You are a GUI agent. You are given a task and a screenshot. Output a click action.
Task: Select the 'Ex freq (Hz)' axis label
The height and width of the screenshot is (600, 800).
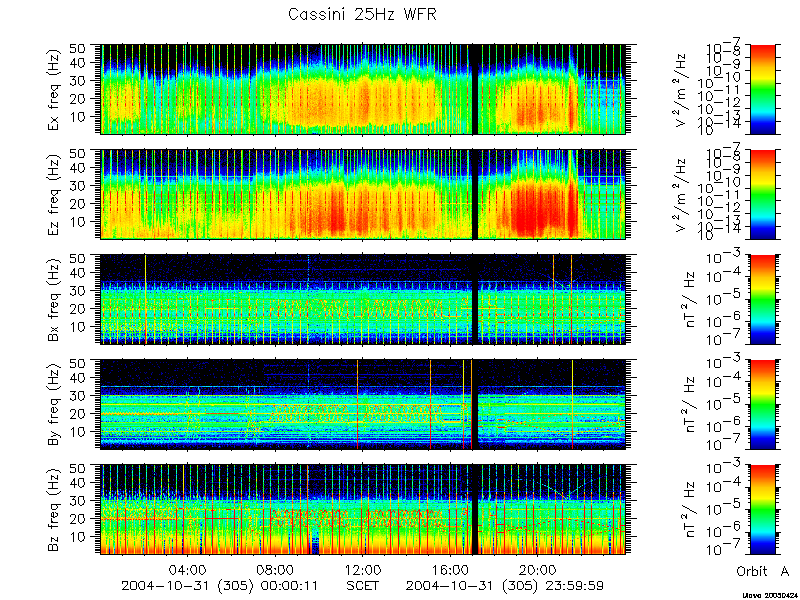54,89
